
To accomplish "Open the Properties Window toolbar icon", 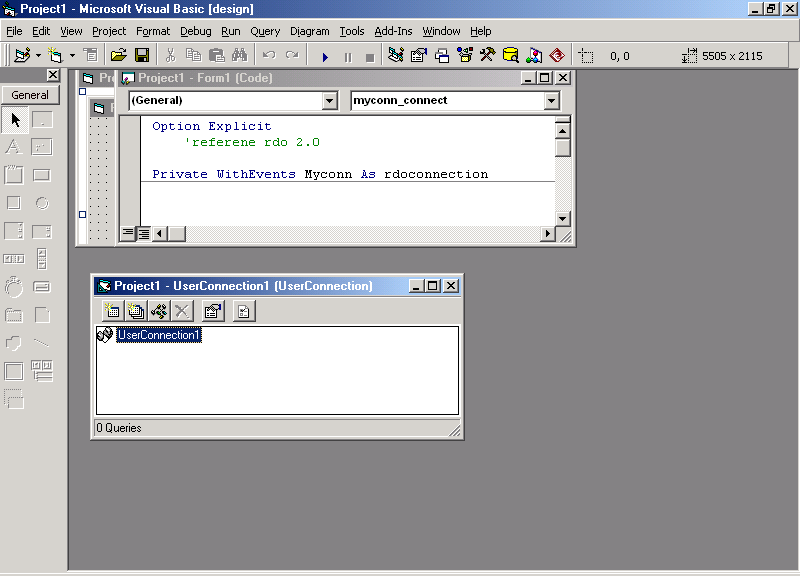I will click(419, 56).
